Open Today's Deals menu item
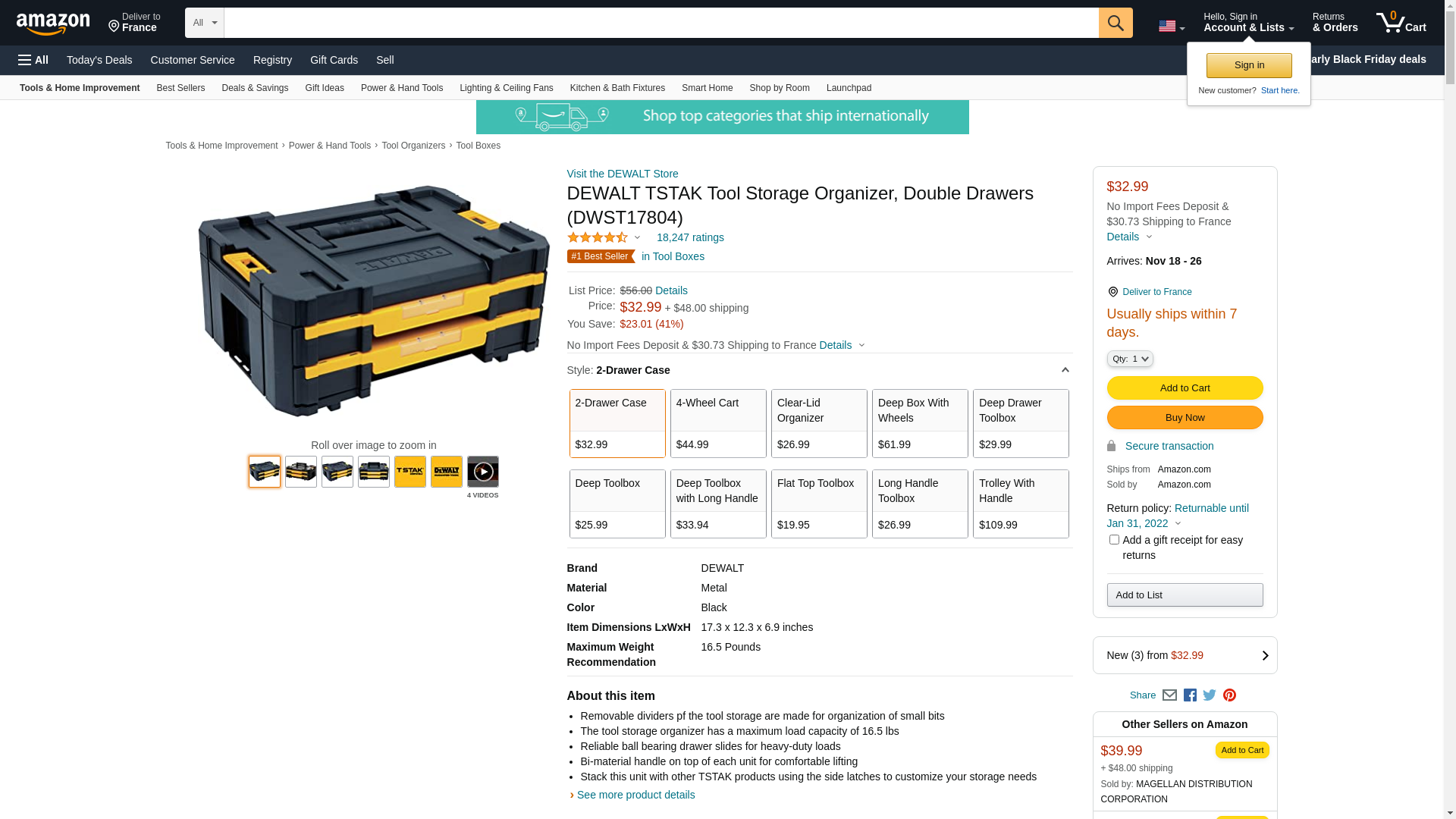Viewport: 1456px width, 819px height. click(x=99, y=60)
